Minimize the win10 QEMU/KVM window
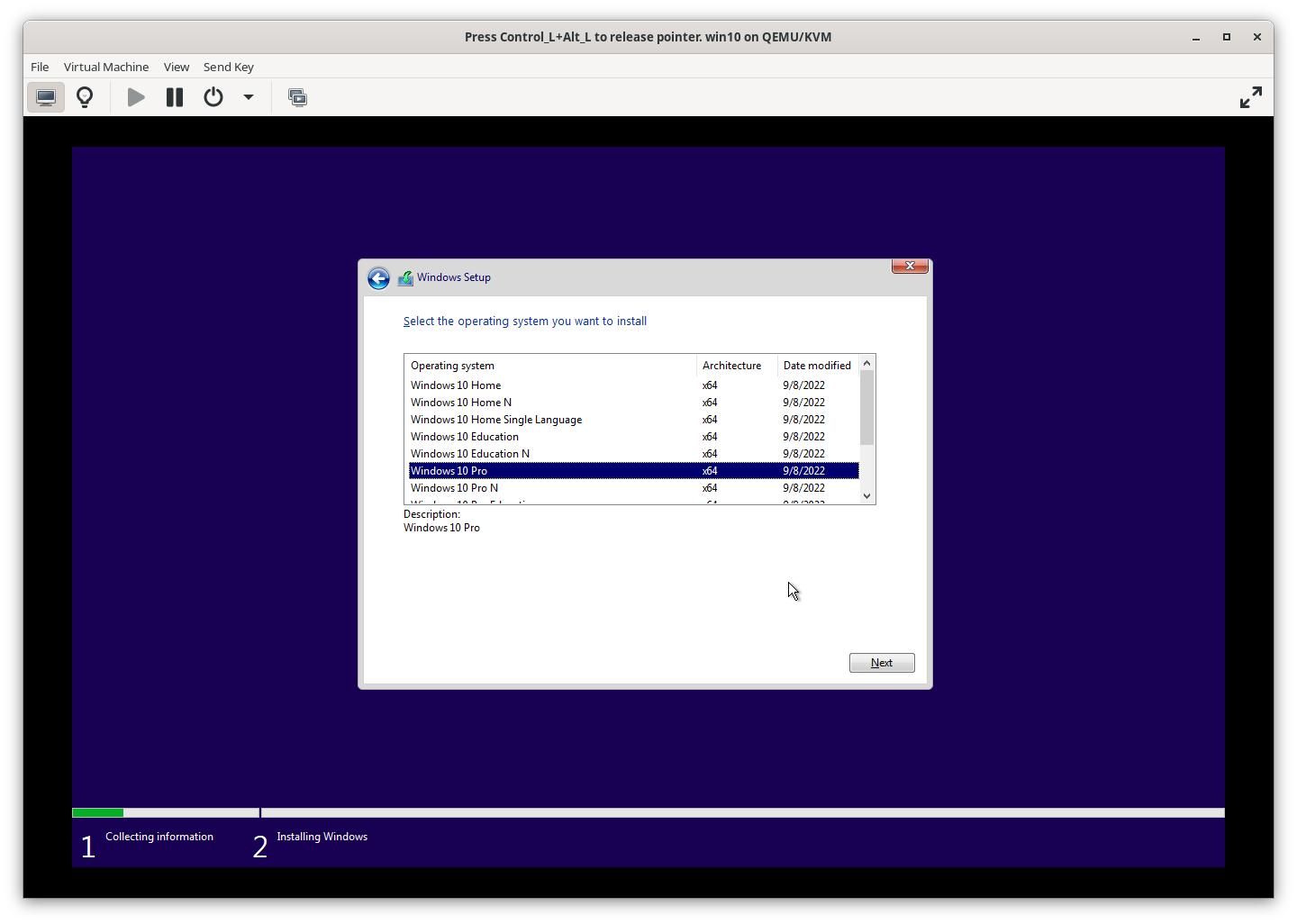 coord(1196,38)
